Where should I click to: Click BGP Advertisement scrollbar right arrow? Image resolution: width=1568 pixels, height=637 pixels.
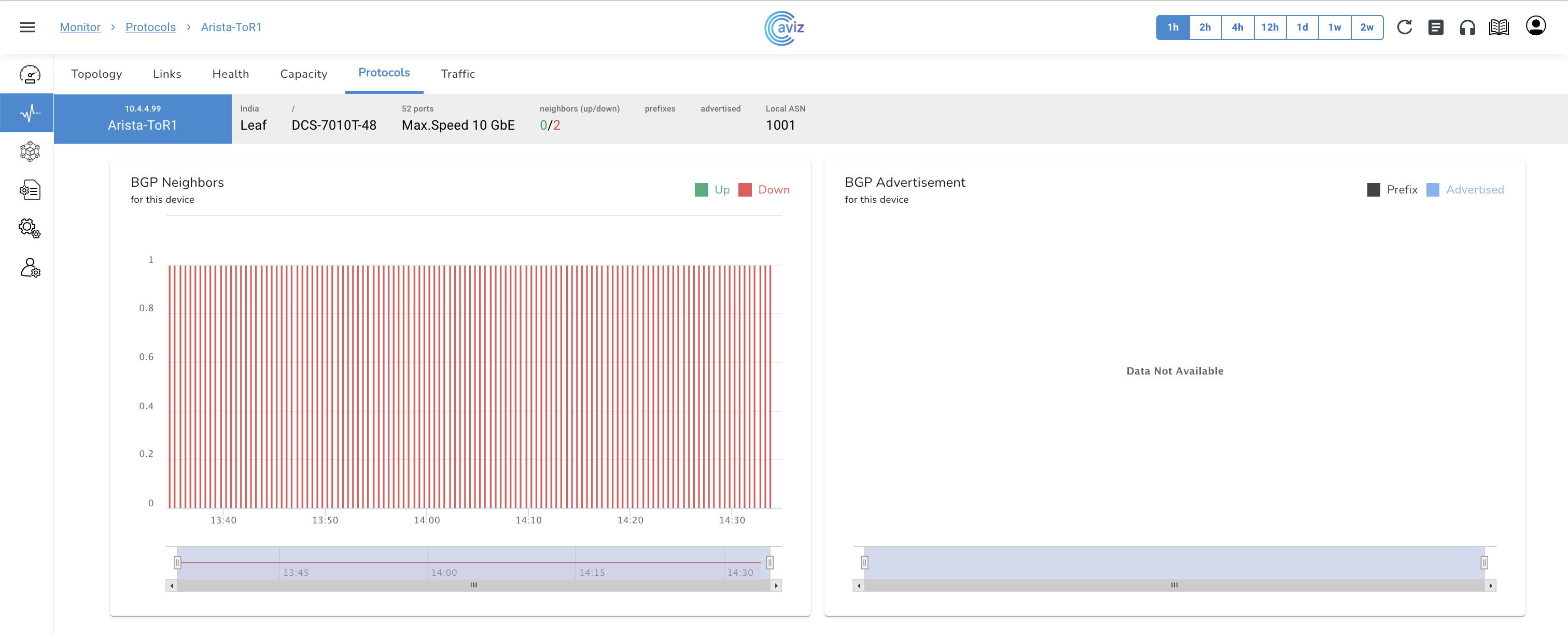tap(1490, 585)
